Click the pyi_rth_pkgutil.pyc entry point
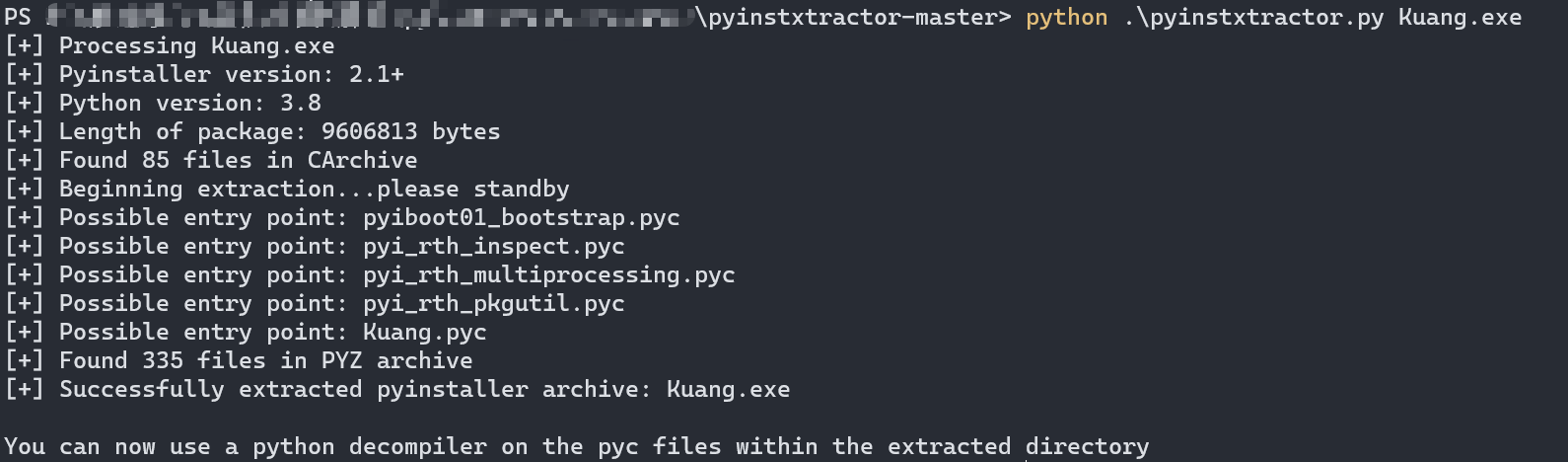Image resolution: width=1568 pixels, height=462 pixels. (493, 304)
